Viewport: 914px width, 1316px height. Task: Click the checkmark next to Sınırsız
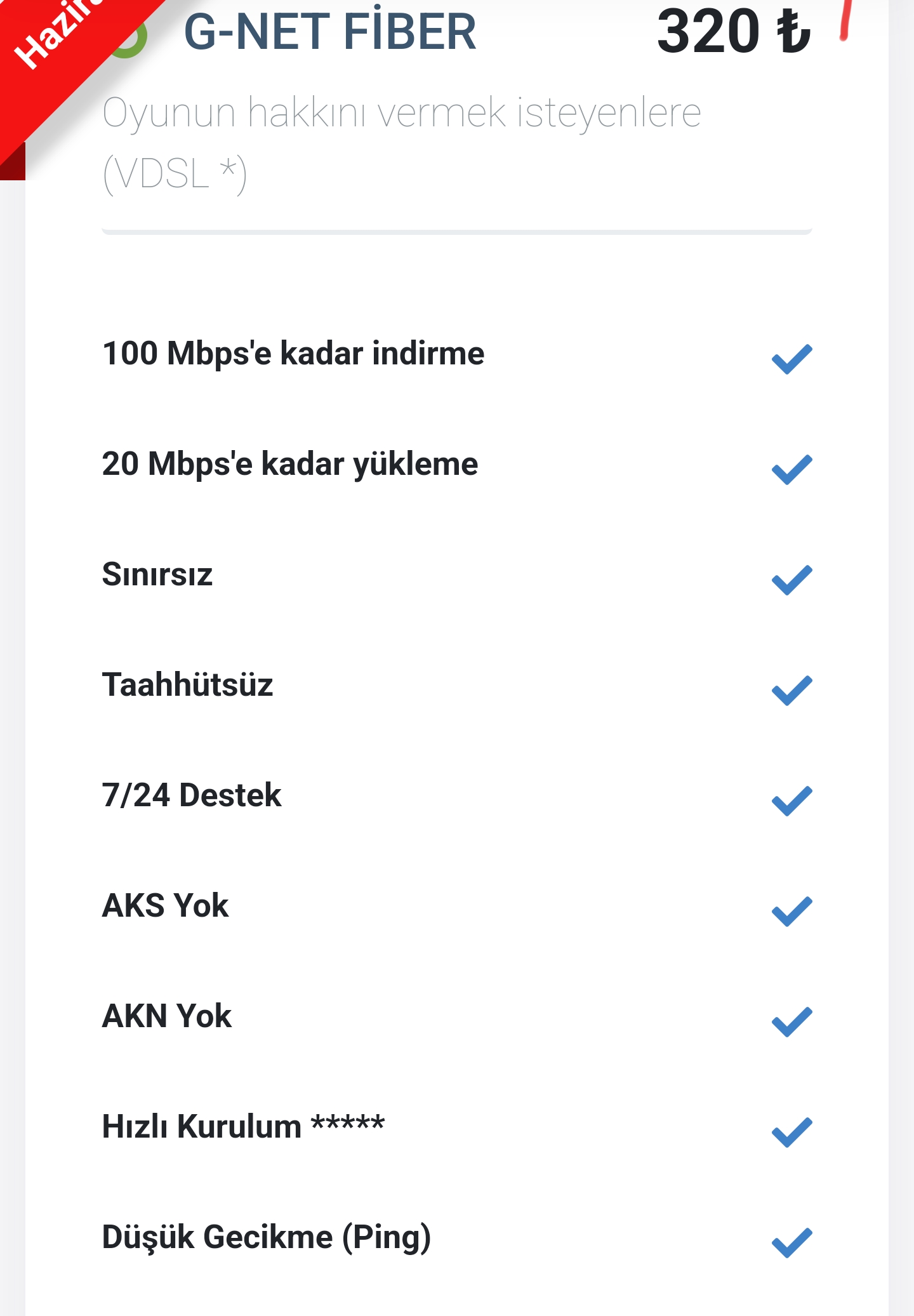(791, 580)
